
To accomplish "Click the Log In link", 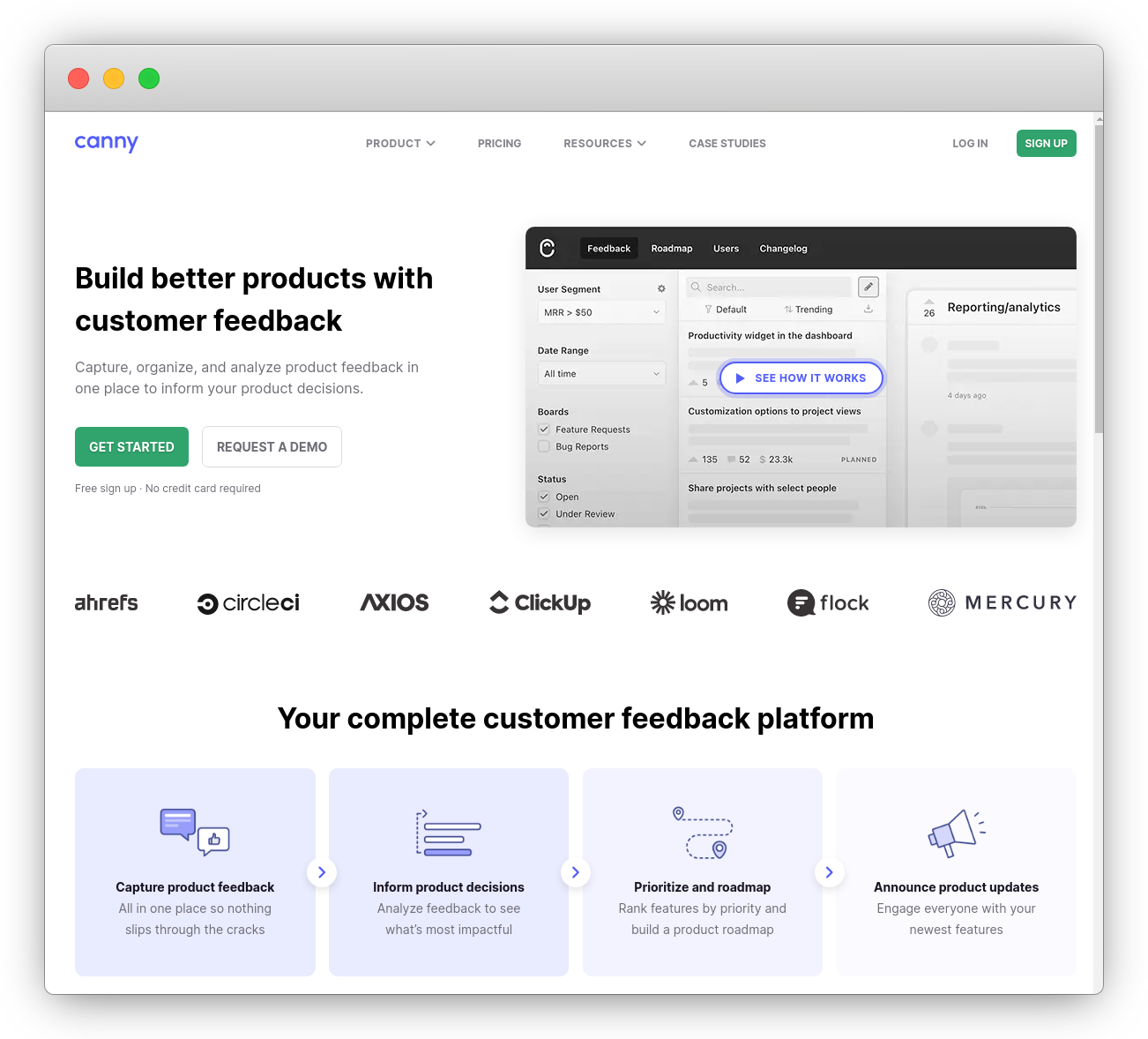I will pyautogui.click(x=970, y=144).
